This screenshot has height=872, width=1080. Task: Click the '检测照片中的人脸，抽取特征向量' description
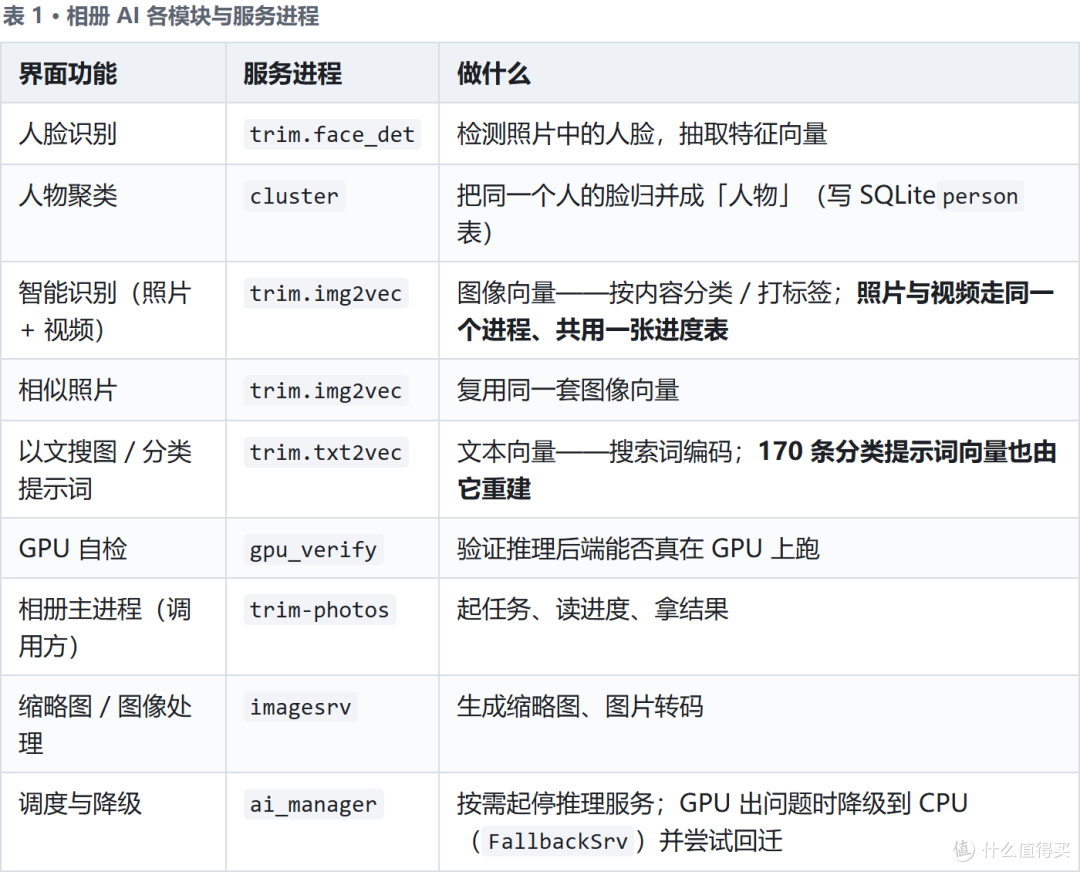pyautogui.click(x=642, y=134)
